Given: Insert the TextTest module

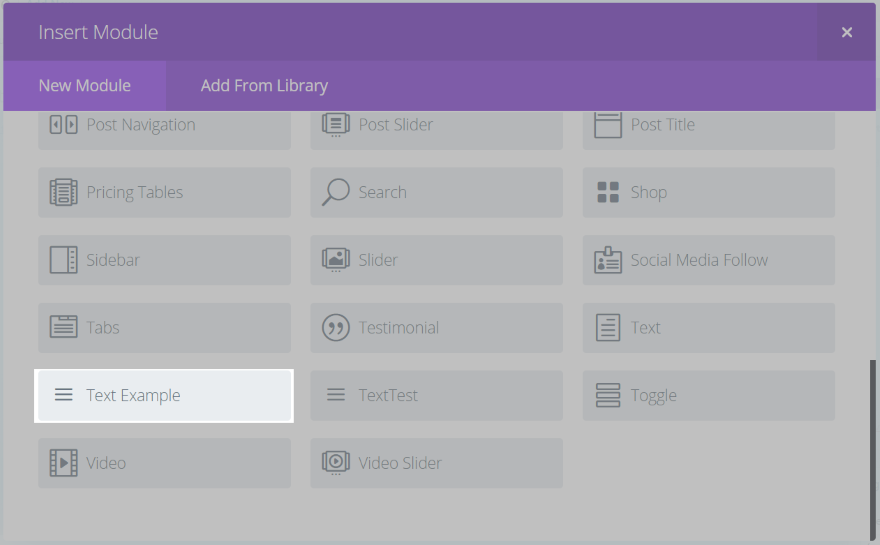Looking at the screenshot, I should [x=436, y=395].
